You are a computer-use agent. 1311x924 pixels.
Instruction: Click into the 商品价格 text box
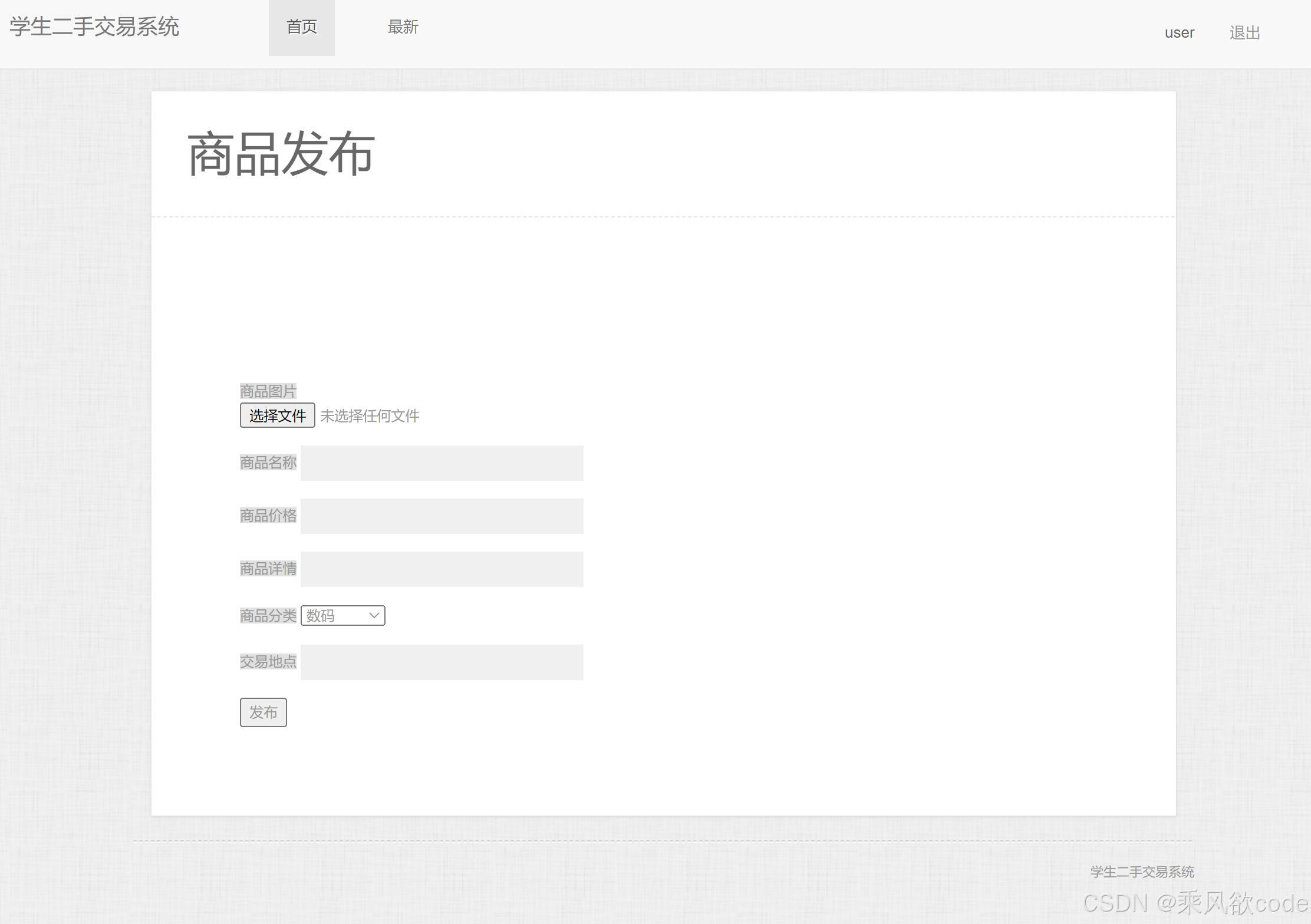click(442, 516)
